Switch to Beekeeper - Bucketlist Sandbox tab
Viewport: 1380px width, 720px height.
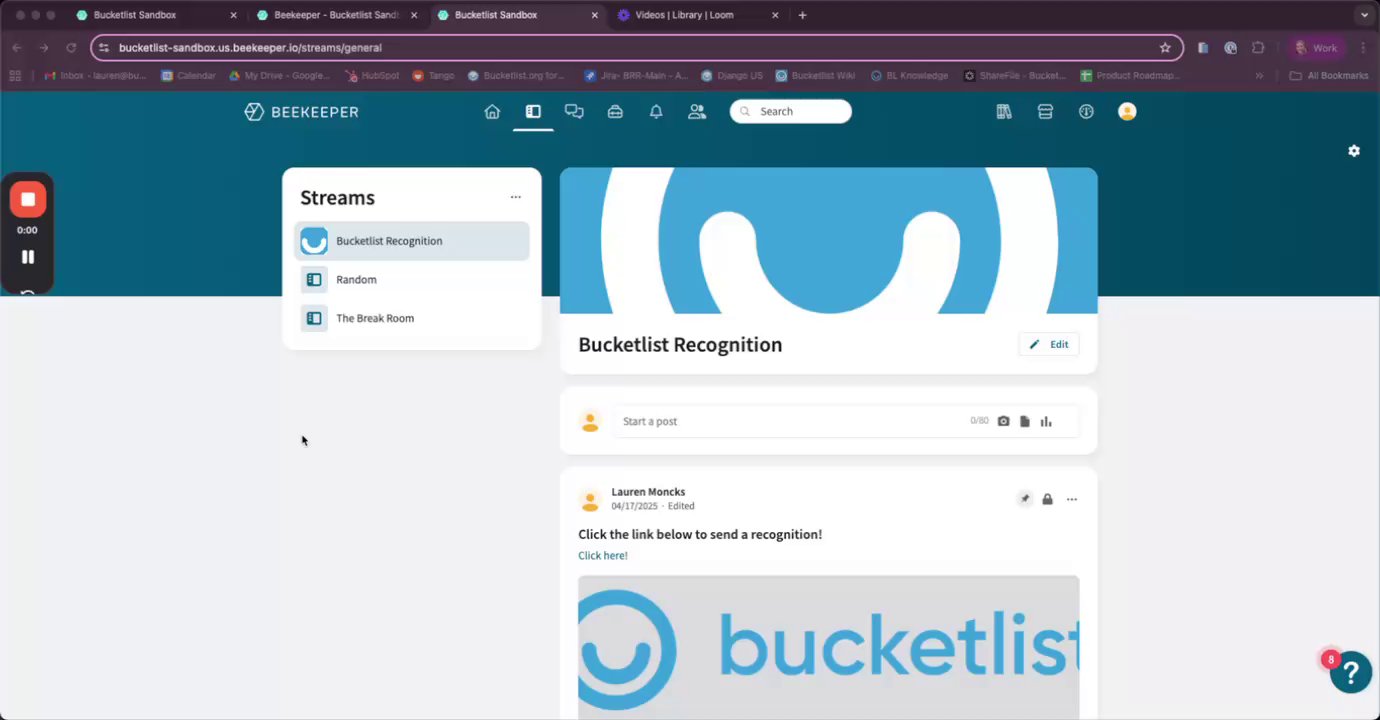point(336,15)
